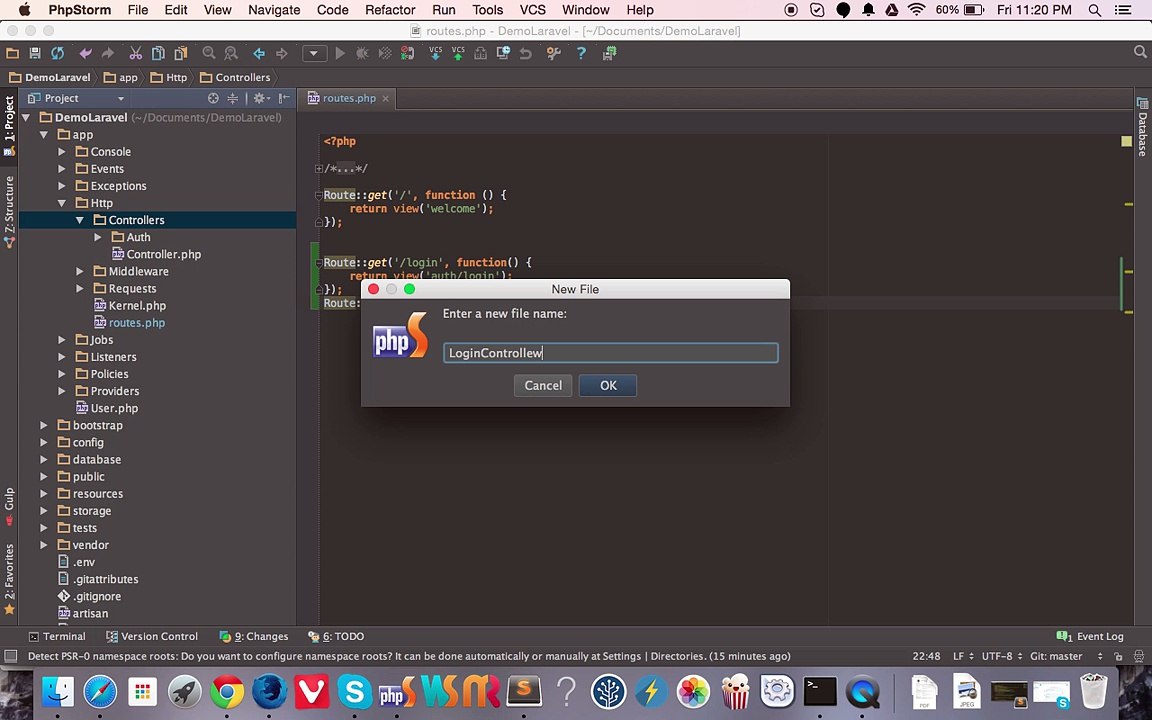This screenshot has width=1152, height=720.
Task: Select Kernel.php in the project tree
Action: click(130, 306)
